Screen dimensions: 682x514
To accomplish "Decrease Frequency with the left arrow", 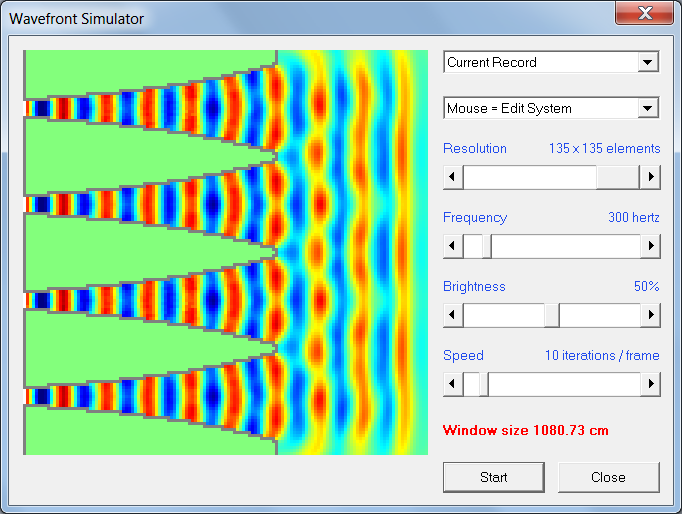I will [x=453, y=246].
